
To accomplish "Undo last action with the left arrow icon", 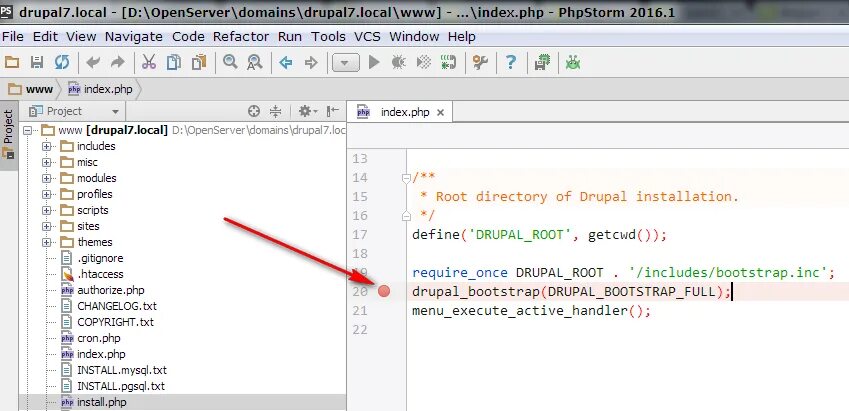I will pos(93,62).
